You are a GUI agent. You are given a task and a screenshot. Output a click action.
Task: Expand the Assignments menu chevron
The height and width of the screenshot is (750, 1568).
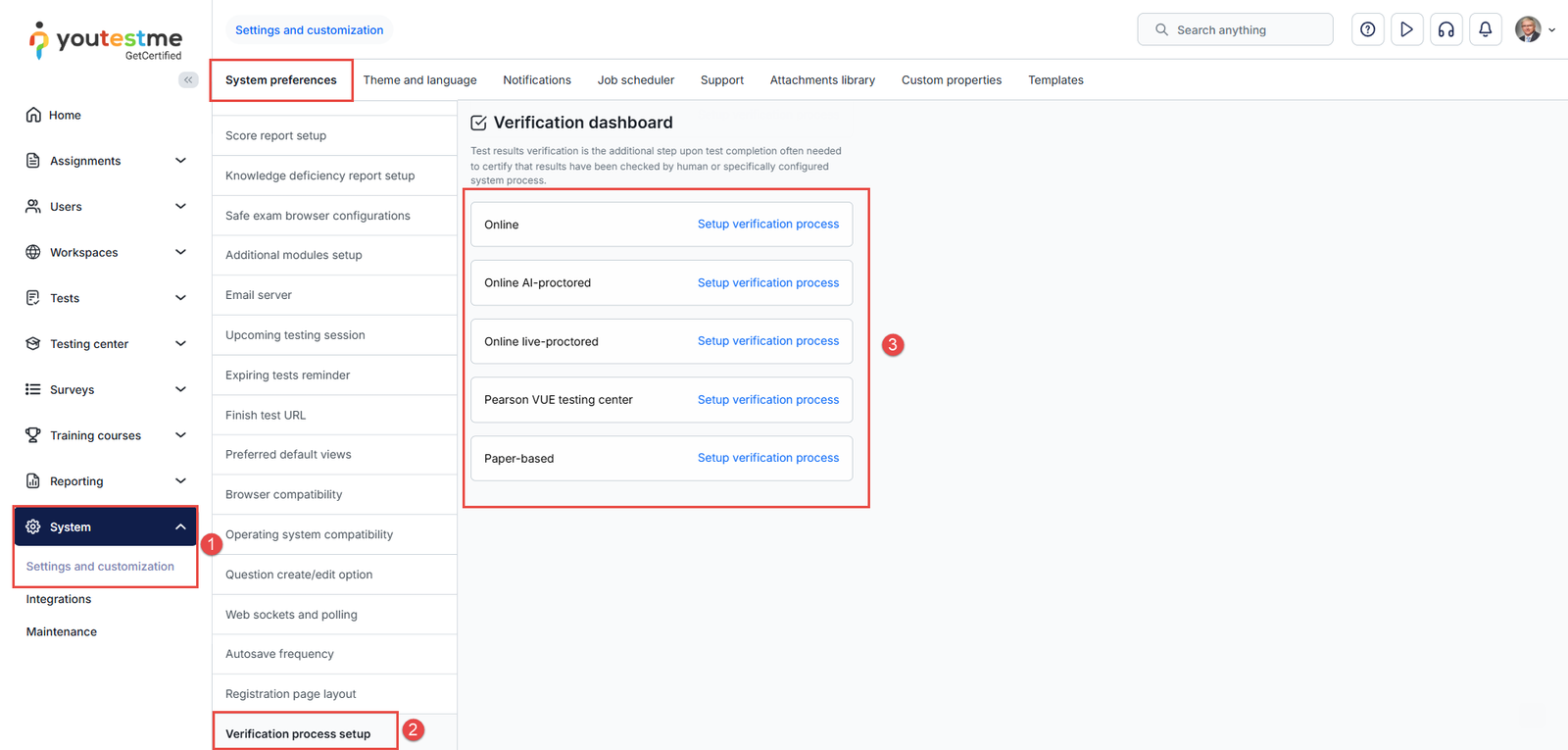(180, 161)
